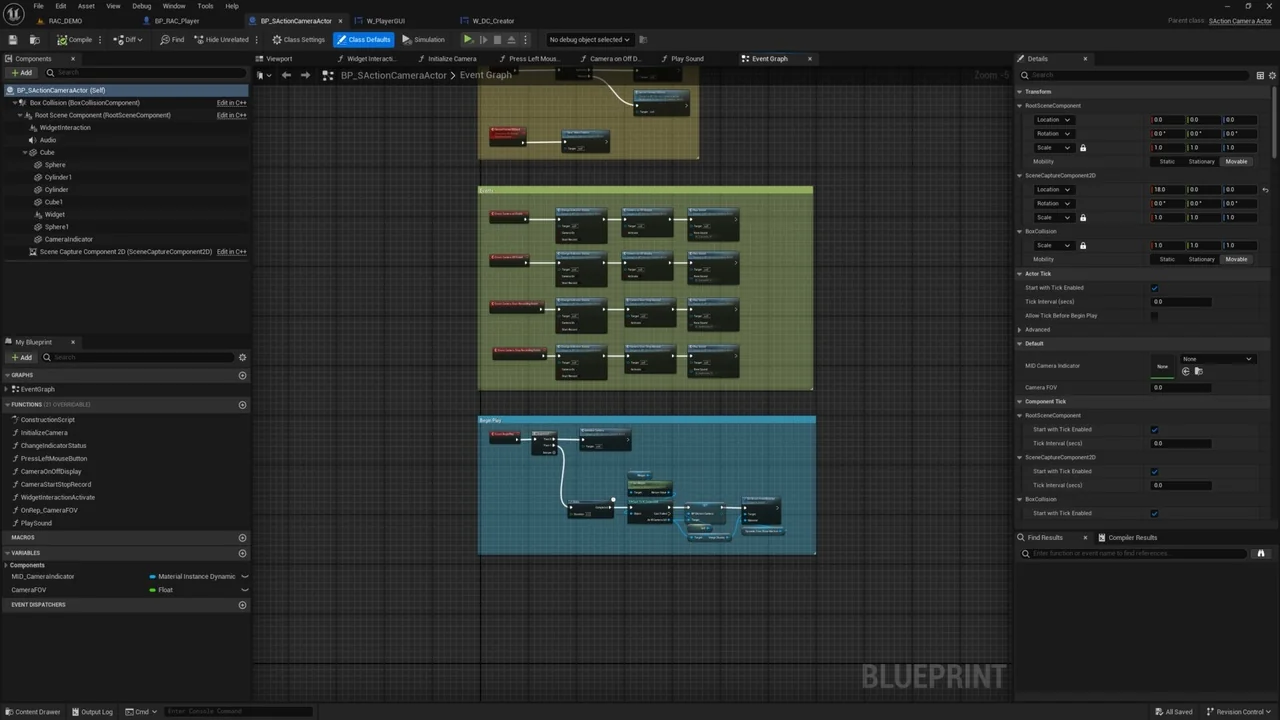The width and height of the screenshot is (1280, 720).
Task: Click the Compile blueprint button
Action: [75, 40]
